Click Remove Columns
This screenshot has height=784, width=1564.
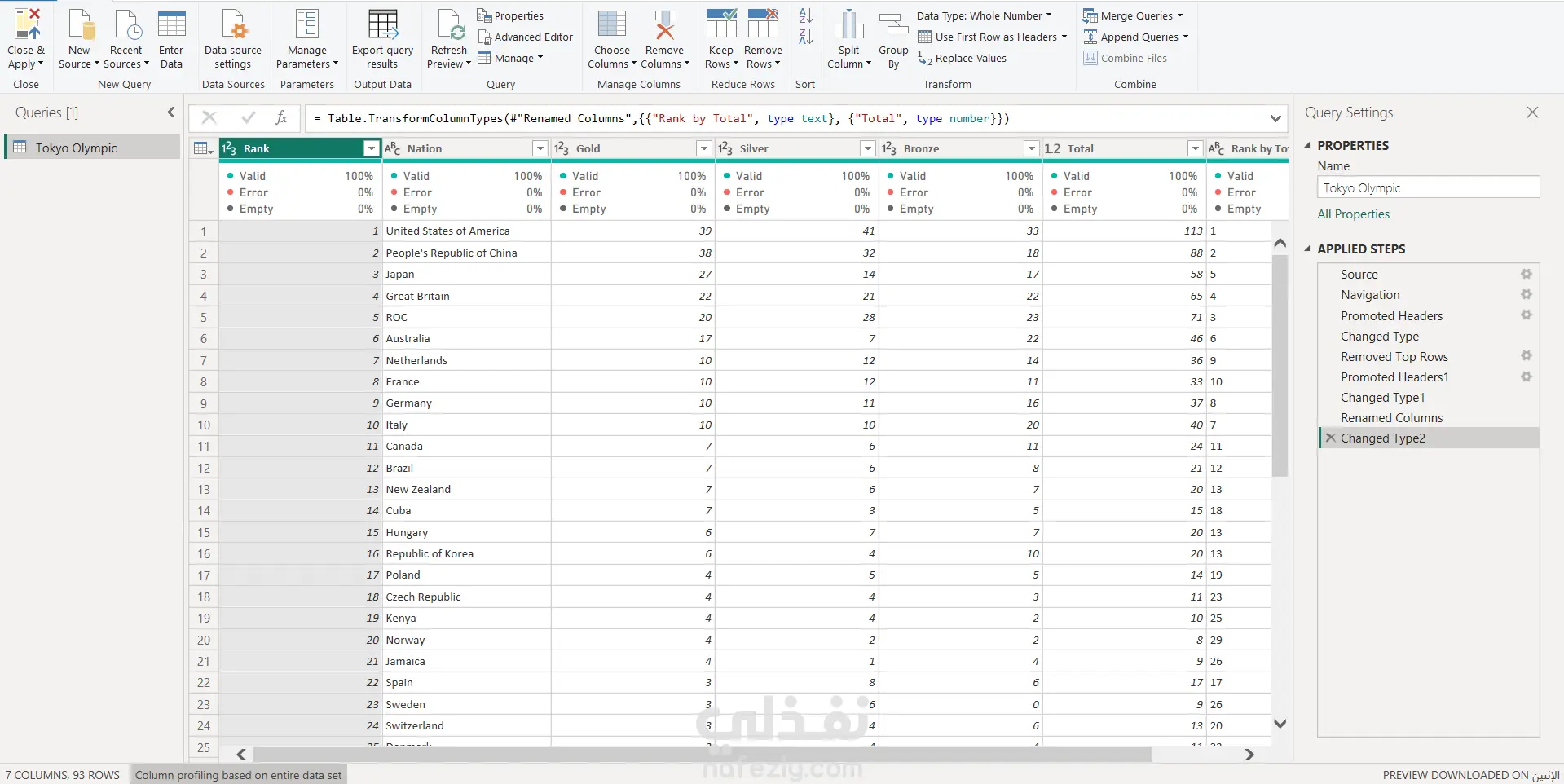(x=664, y=38)
